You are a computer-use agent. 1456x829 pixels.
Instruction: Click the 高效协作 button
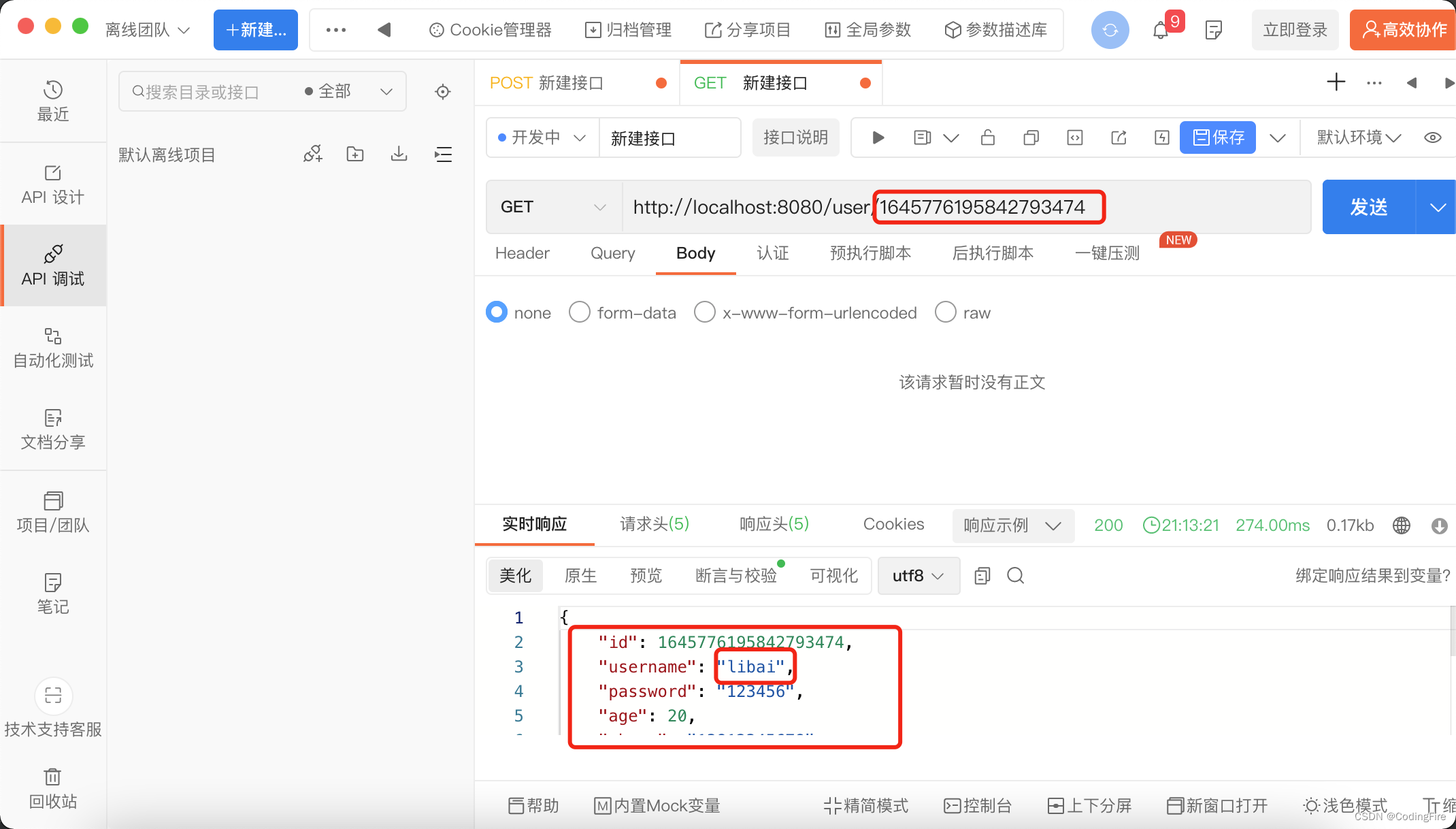point(1403,30)
